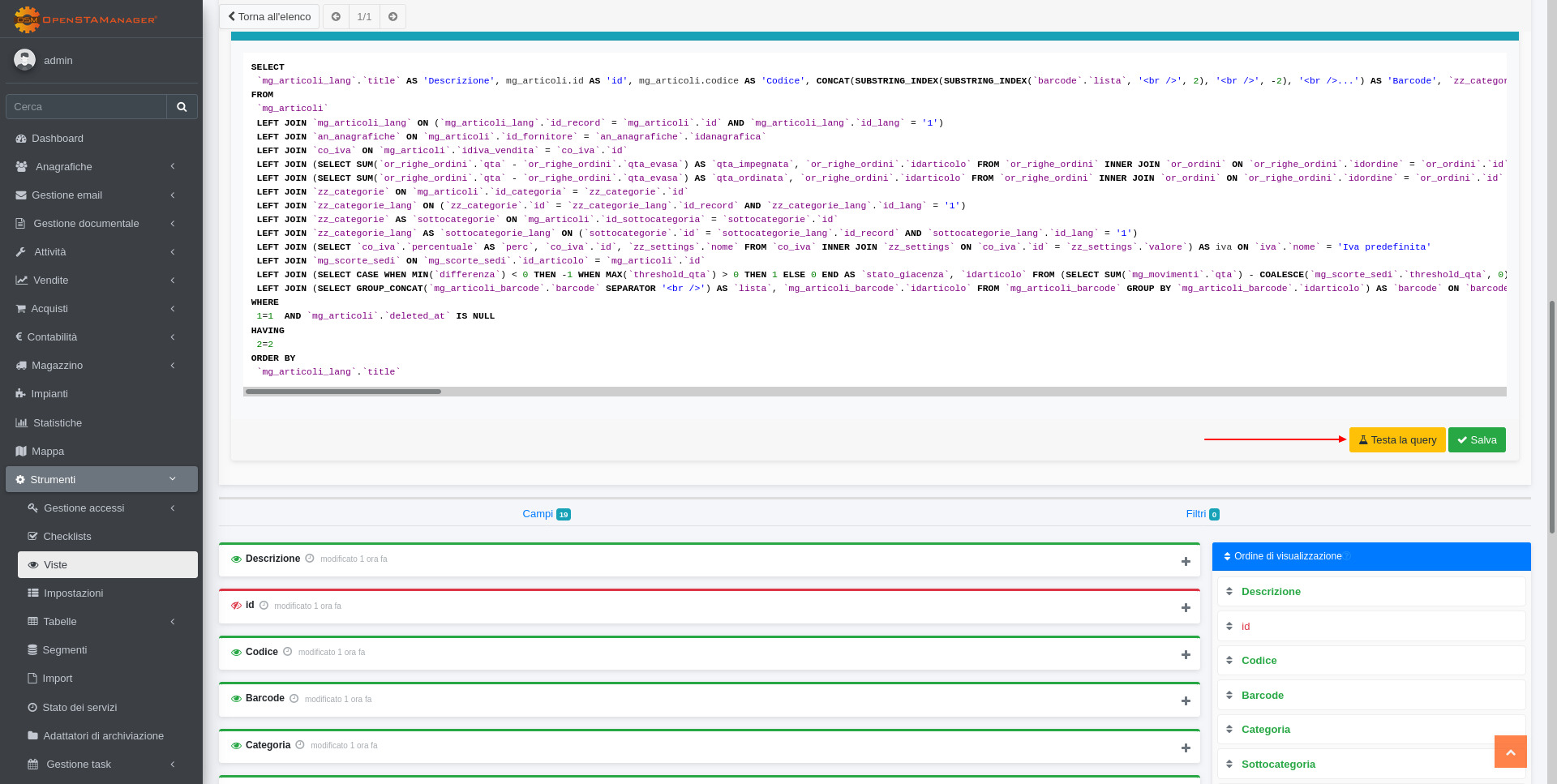This screenshot has height=784, width=1557.
Task: Click the scroll-to-top orange arrow button
Action: (1510, 752)
